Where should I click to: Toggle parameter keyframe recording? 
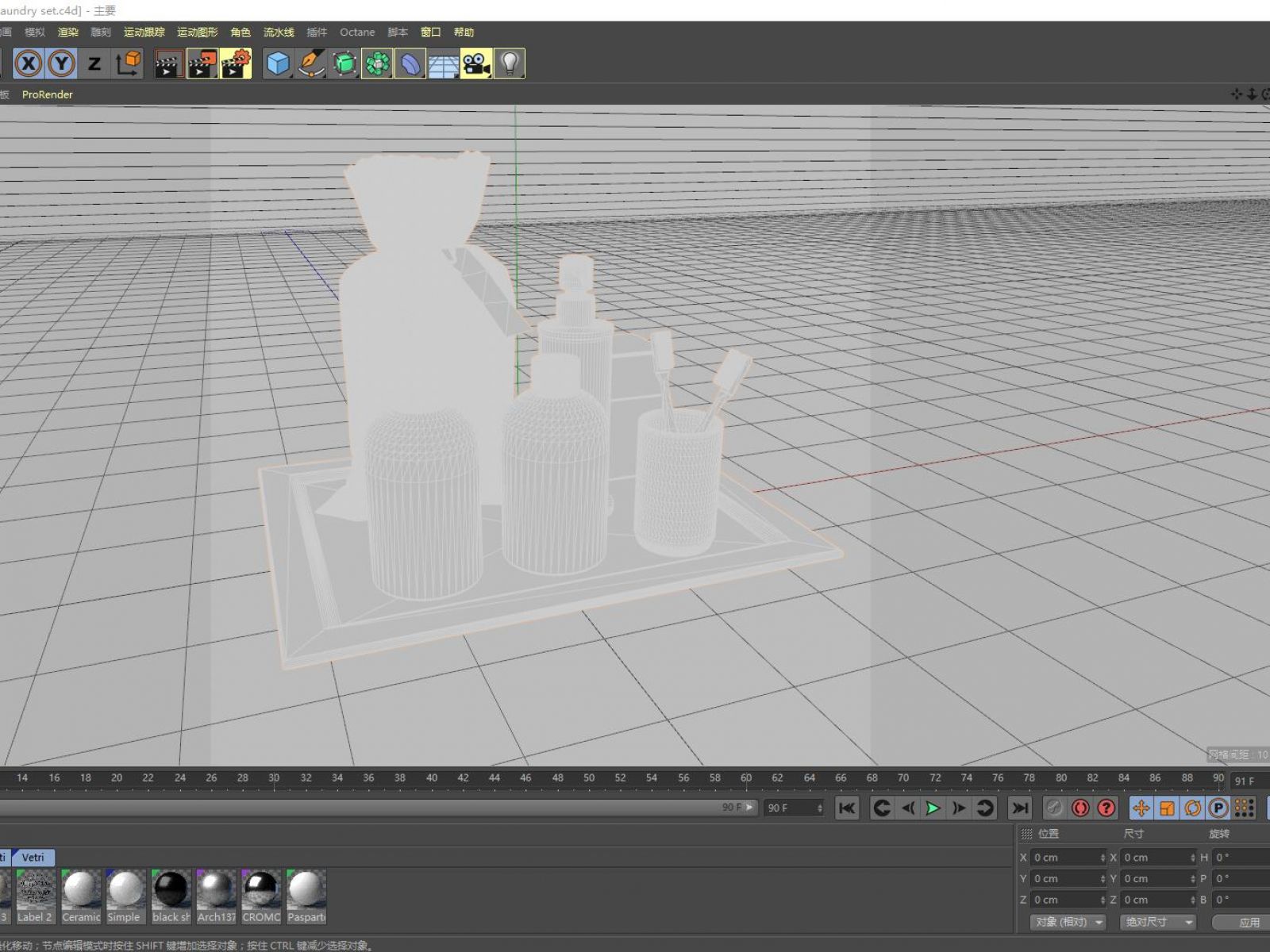tap(1218, 808)
